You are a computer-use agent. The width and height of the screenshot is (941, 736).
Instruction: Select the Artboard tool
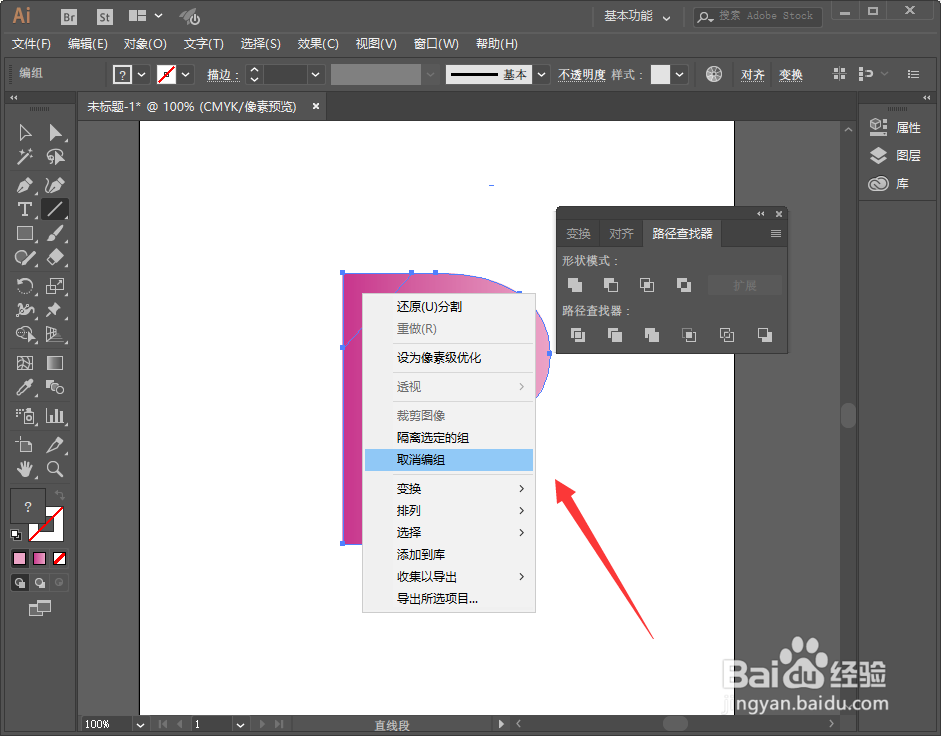coord(25,445)
